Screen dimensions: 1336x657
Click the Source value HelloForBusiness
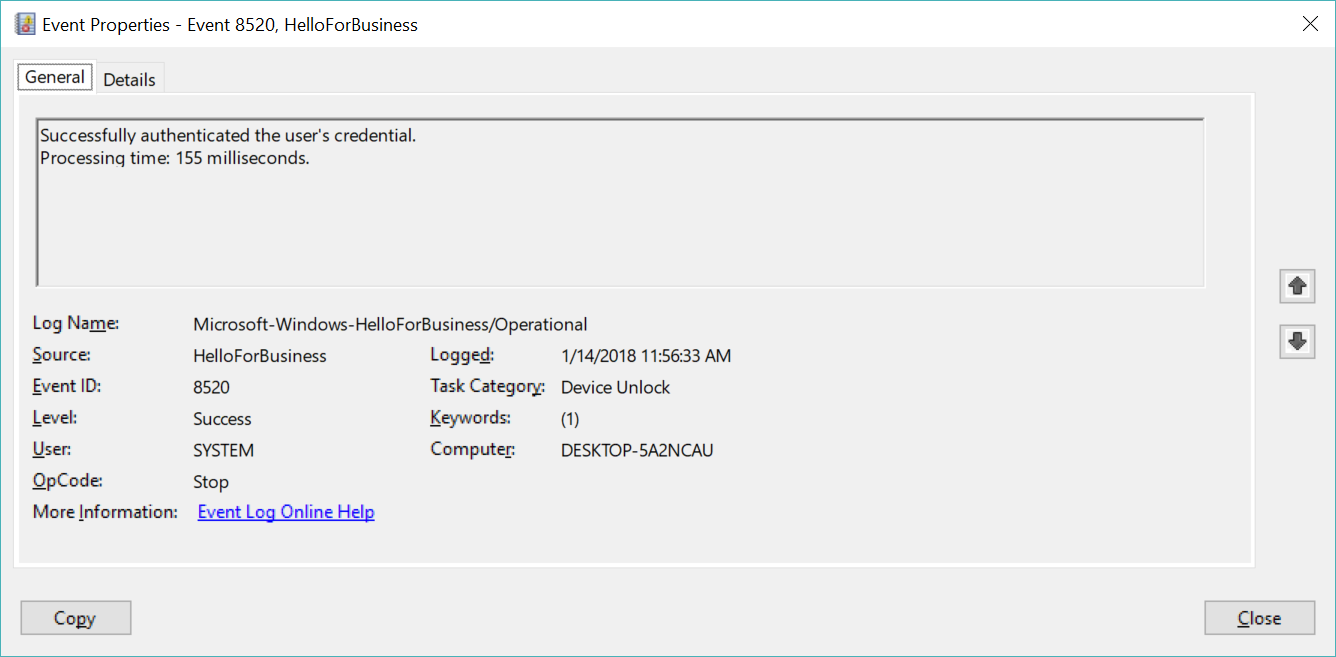pos(260,356)
